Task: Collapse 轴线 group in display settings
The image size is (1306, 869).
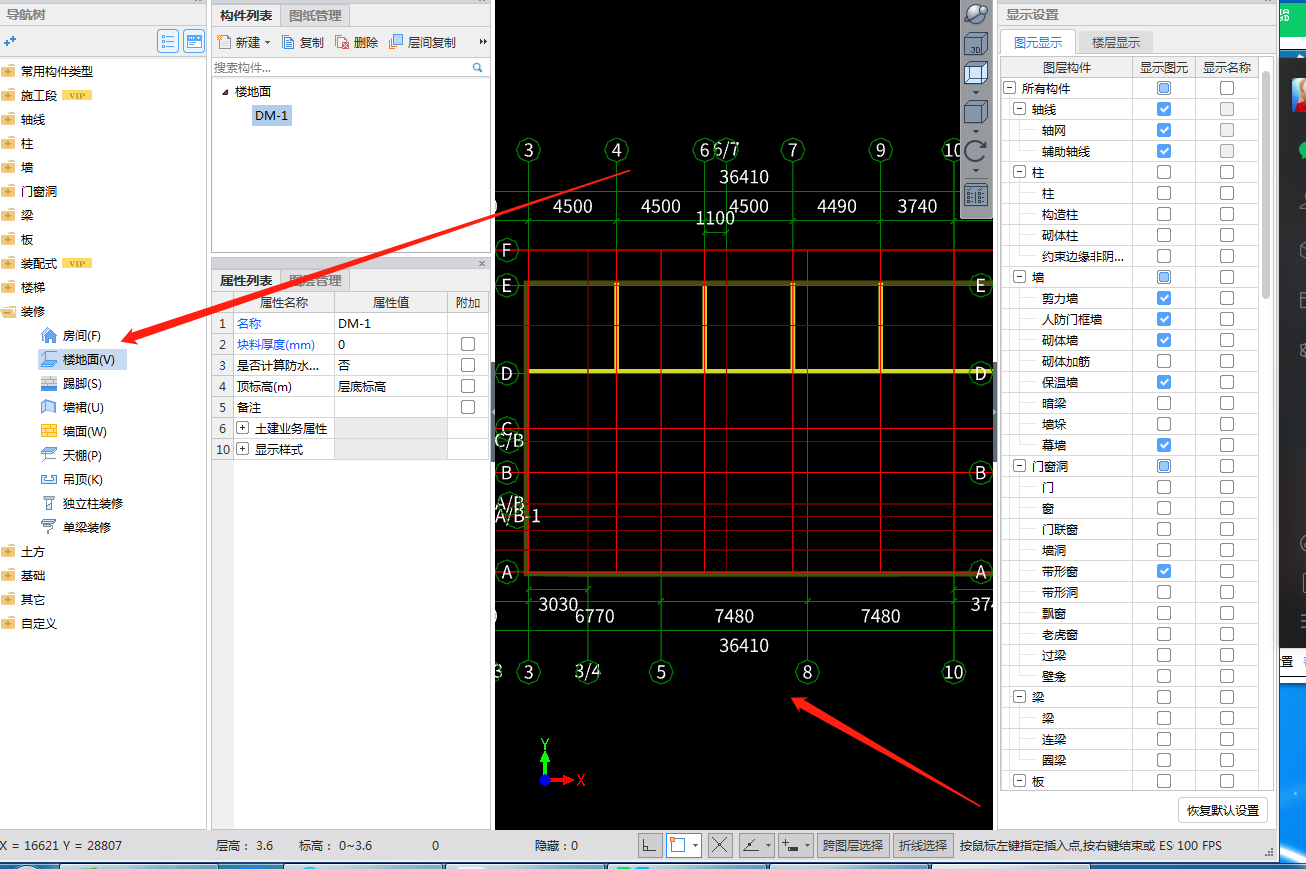Action: [1019, 110]
